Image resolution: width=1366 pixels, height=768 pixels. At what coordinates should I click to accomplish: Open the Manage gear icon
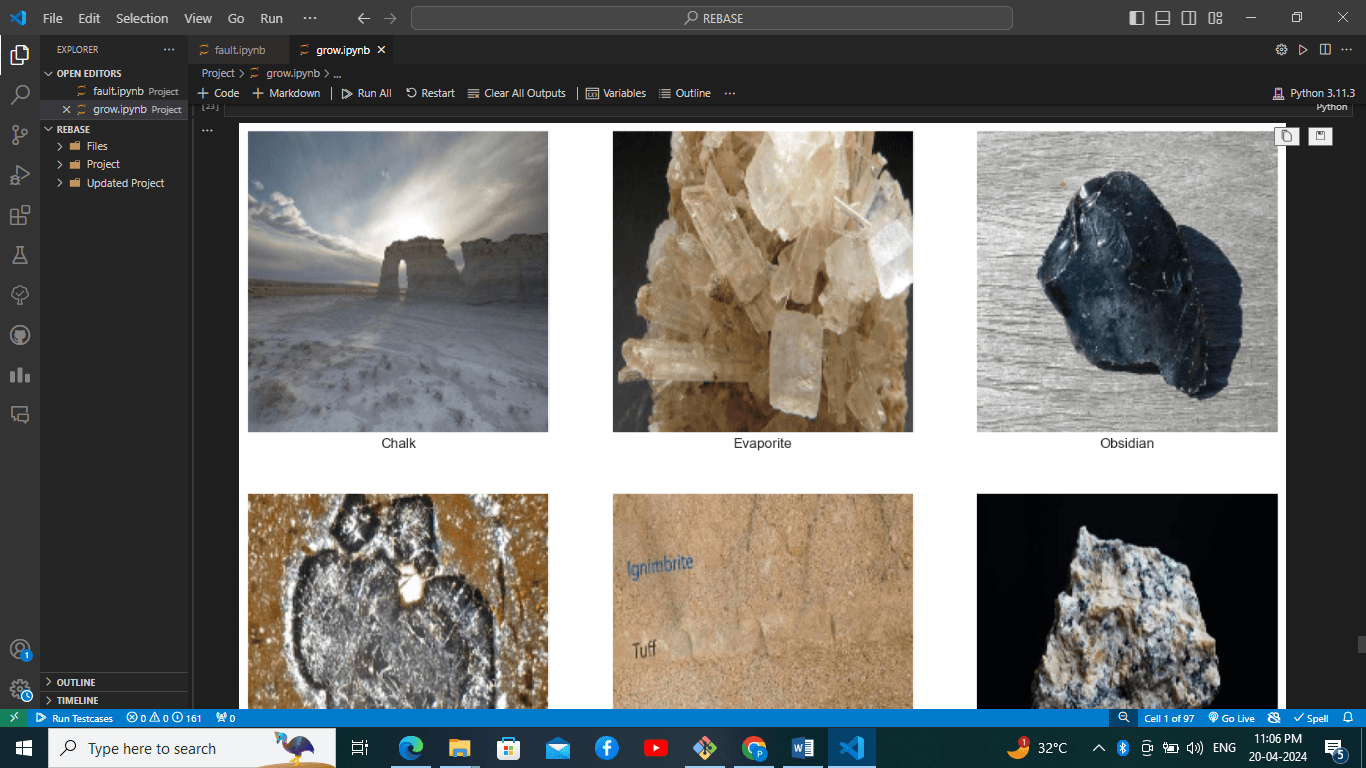pyautogui.click(x=19, y=690)
